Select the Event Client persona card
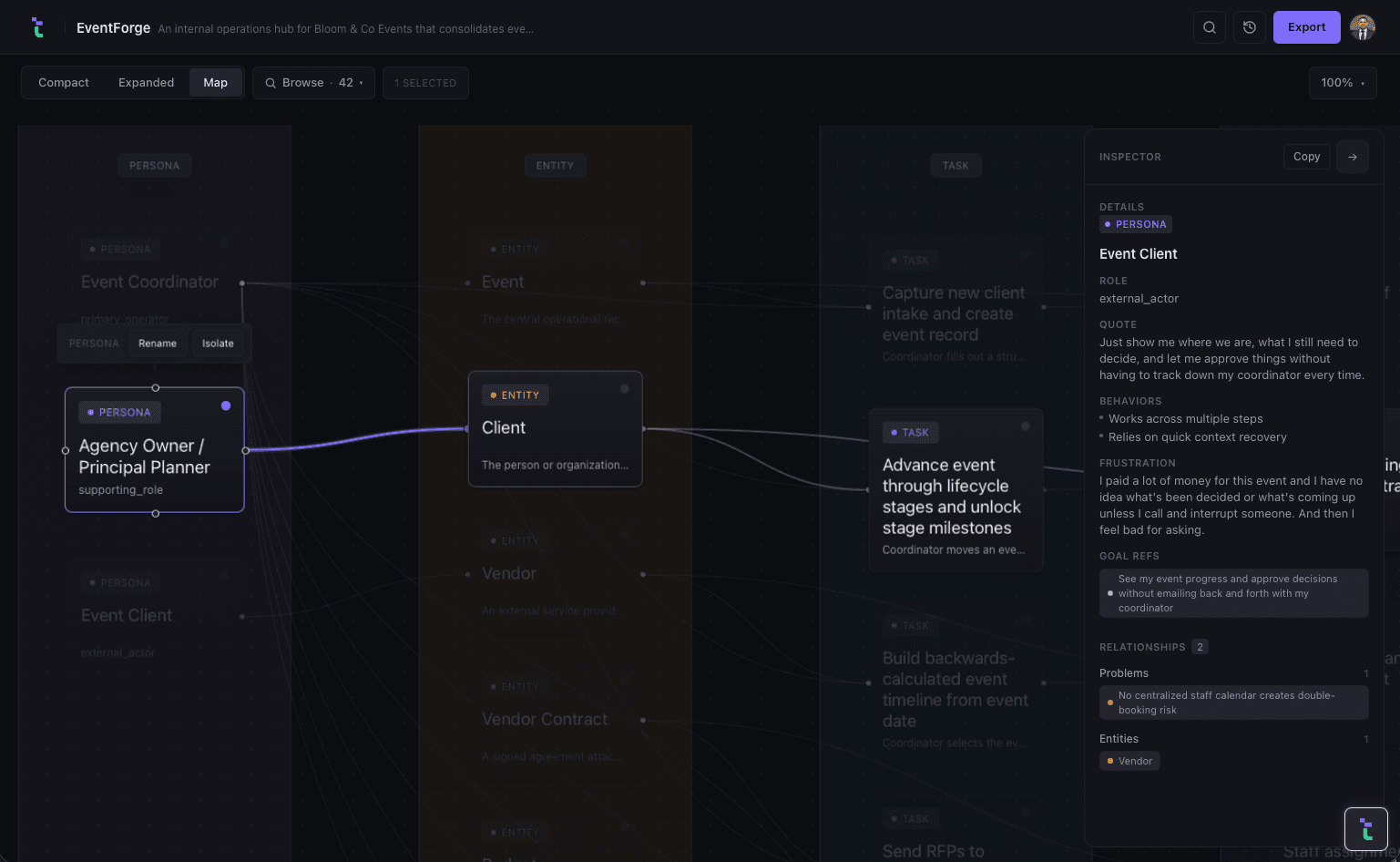 click(x=155, y=616)
